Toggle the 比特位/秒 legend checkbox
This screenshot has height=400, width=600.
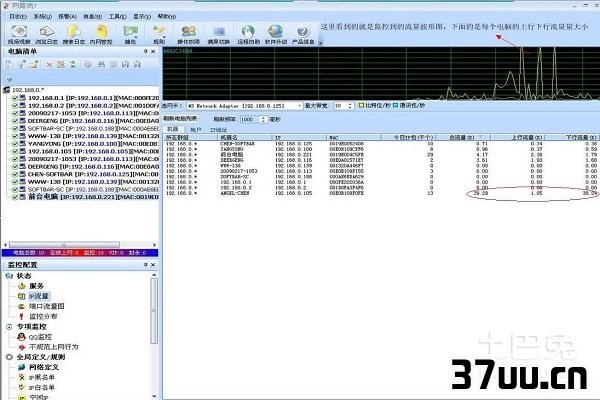(361, 105)
